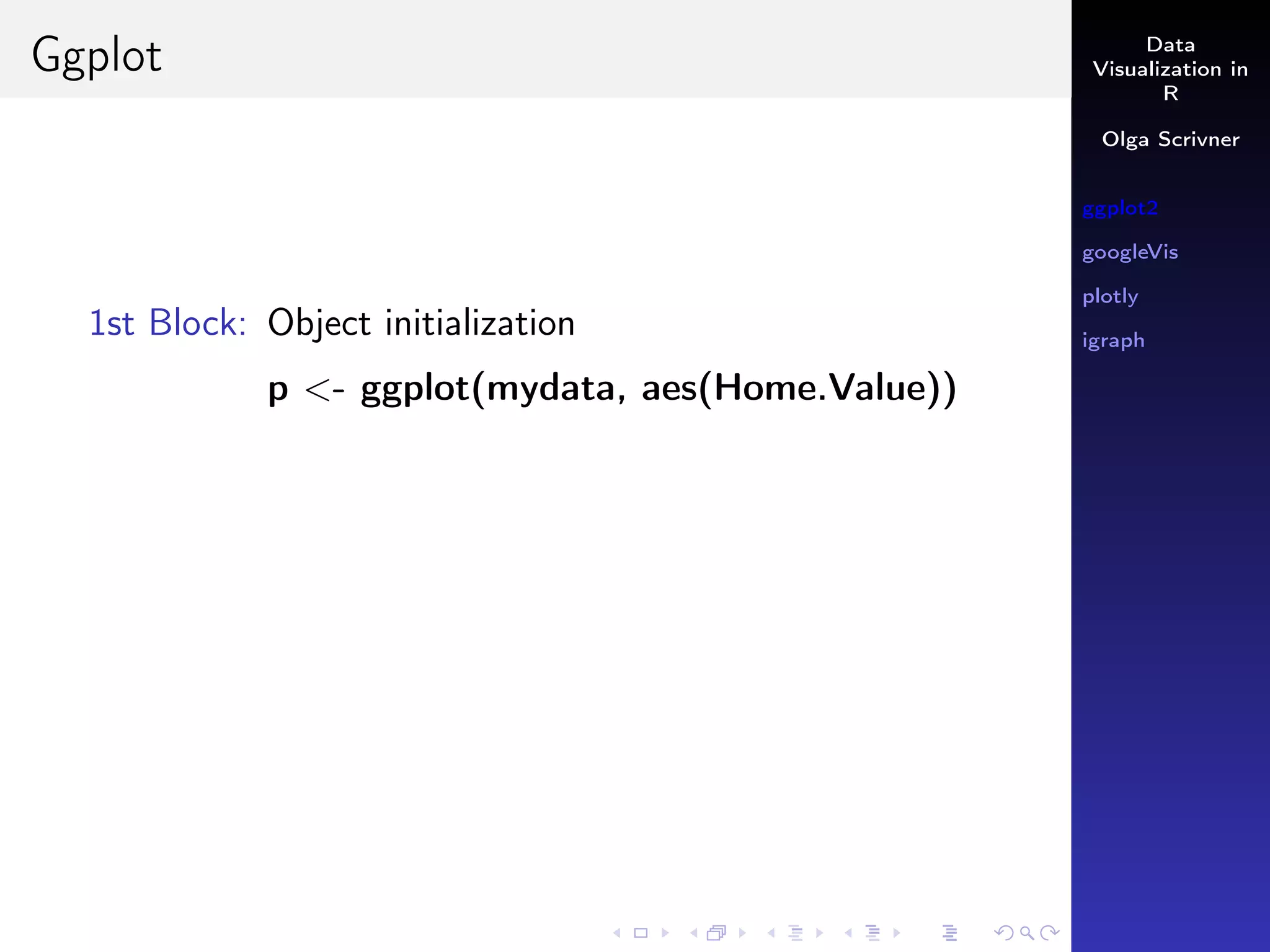Viewport: 1270px width, 952px height.
Task: Click the magnifier search icon
Action: pos(1027,933)
